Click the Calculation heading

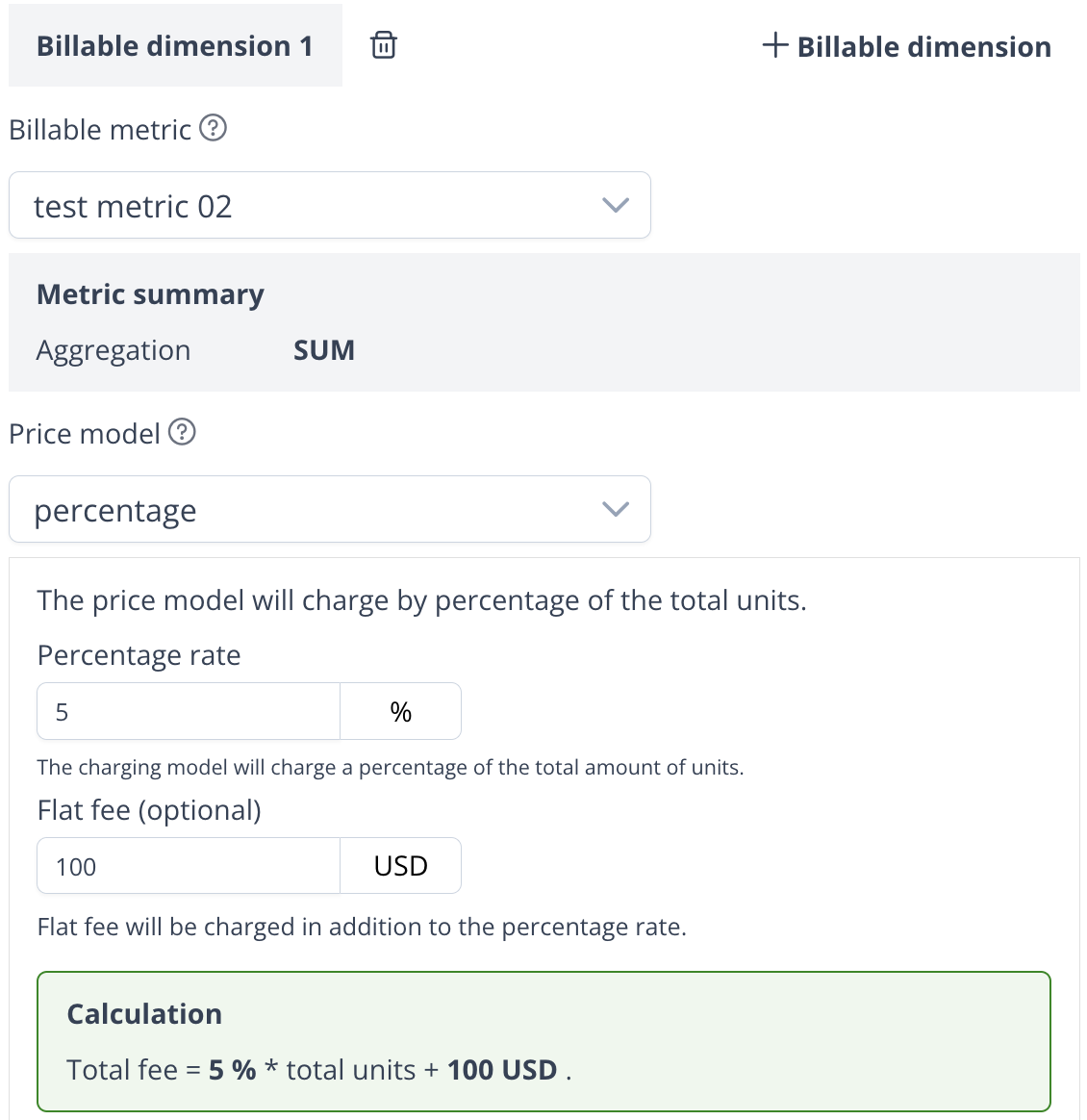click(x=144, y=1014)
